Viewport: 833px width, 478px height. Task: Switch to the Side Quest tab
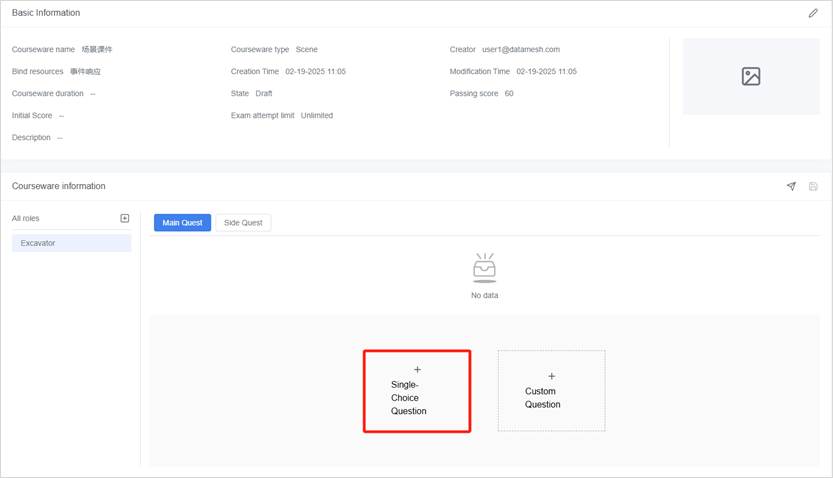click(x=243, y=223)
